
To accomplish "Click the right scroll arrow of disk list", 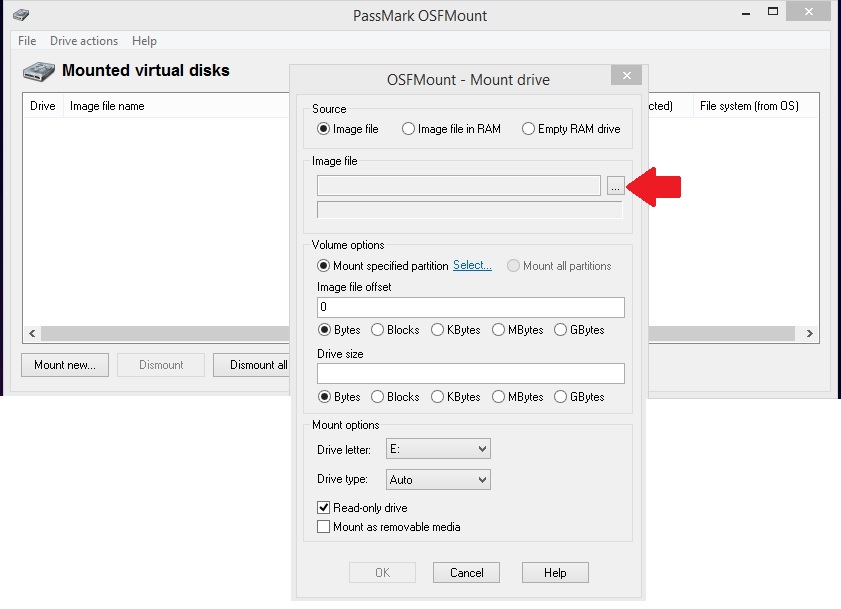I will (809, 333).
